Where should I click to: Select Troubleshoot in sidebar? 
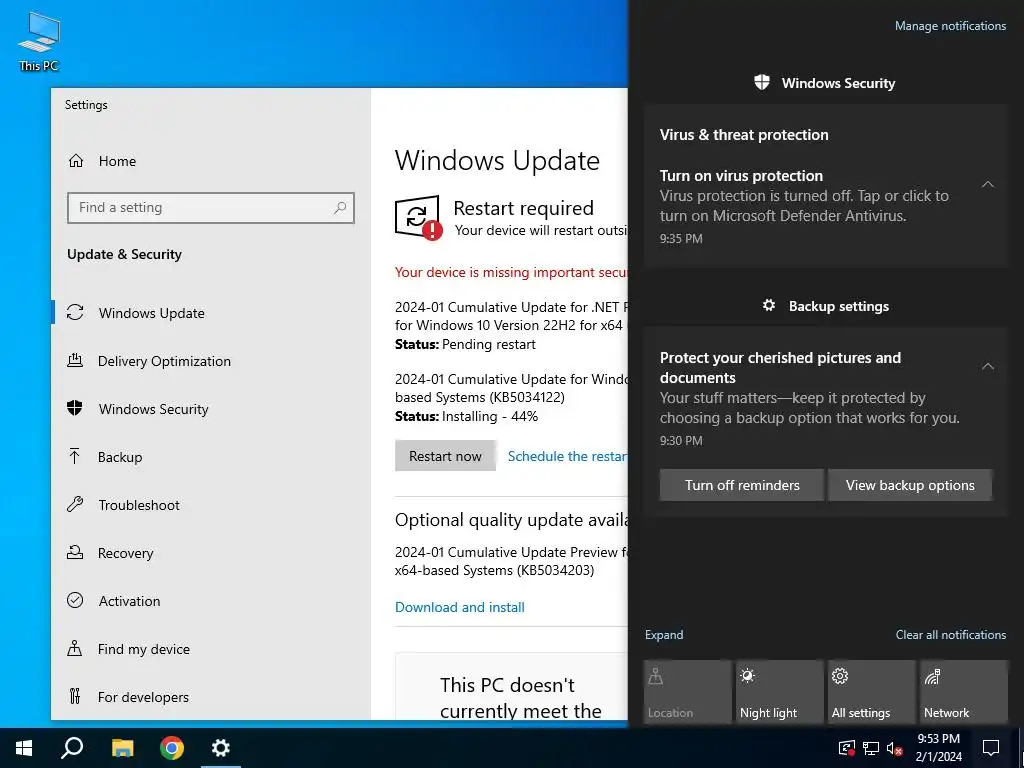pos(210,504)
